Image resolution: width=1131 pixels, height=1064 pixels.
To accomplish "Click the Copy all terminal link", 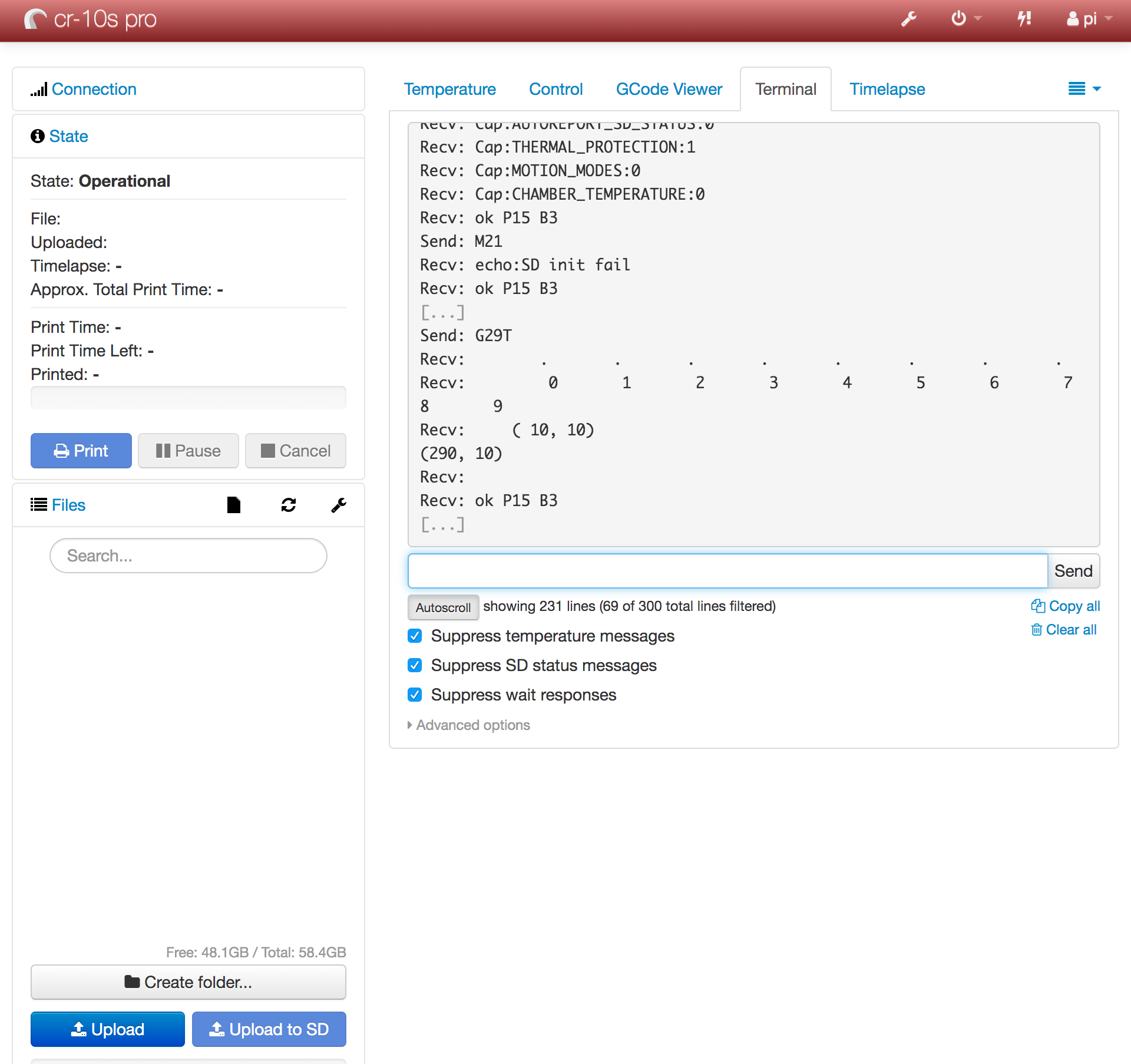I will (x=1065, y=606).
